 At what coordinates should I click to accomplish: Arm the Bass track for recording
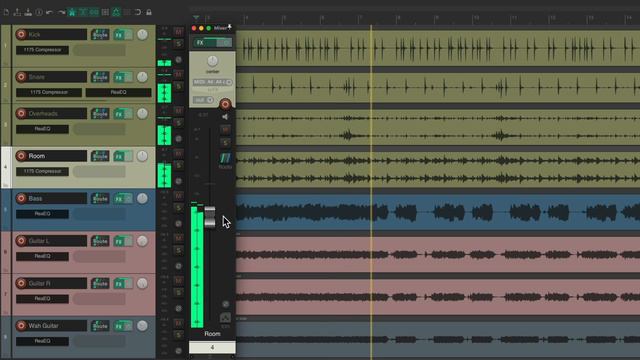[x=21, y=198]
